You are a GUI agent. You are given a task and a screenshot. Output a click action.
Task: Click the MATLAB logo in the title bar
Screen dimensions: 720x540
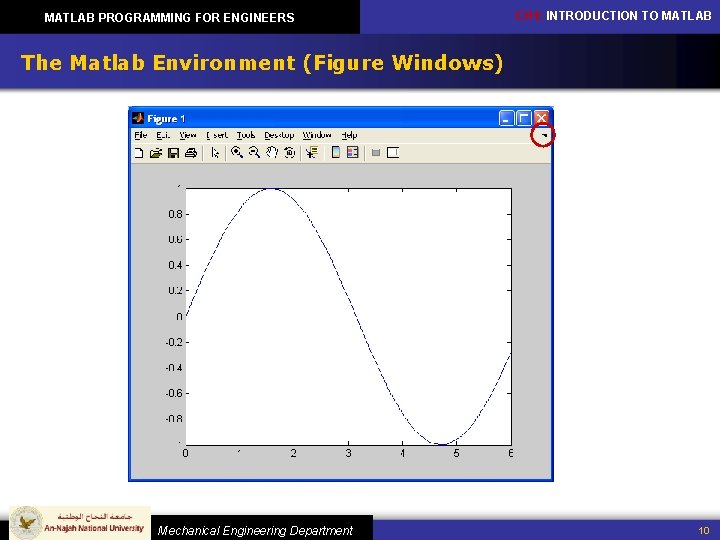[138, 118]
